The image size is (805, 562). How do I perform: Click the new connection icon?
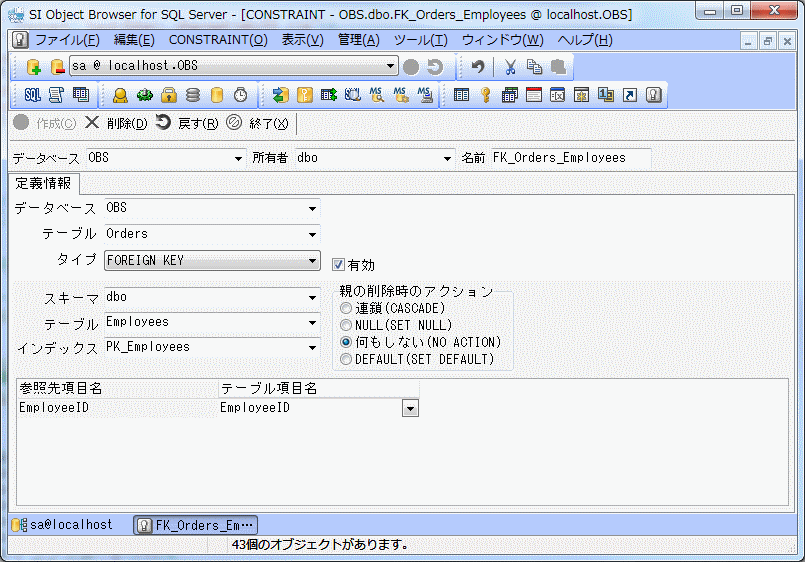pyautogui.click(x=33, y=67)
